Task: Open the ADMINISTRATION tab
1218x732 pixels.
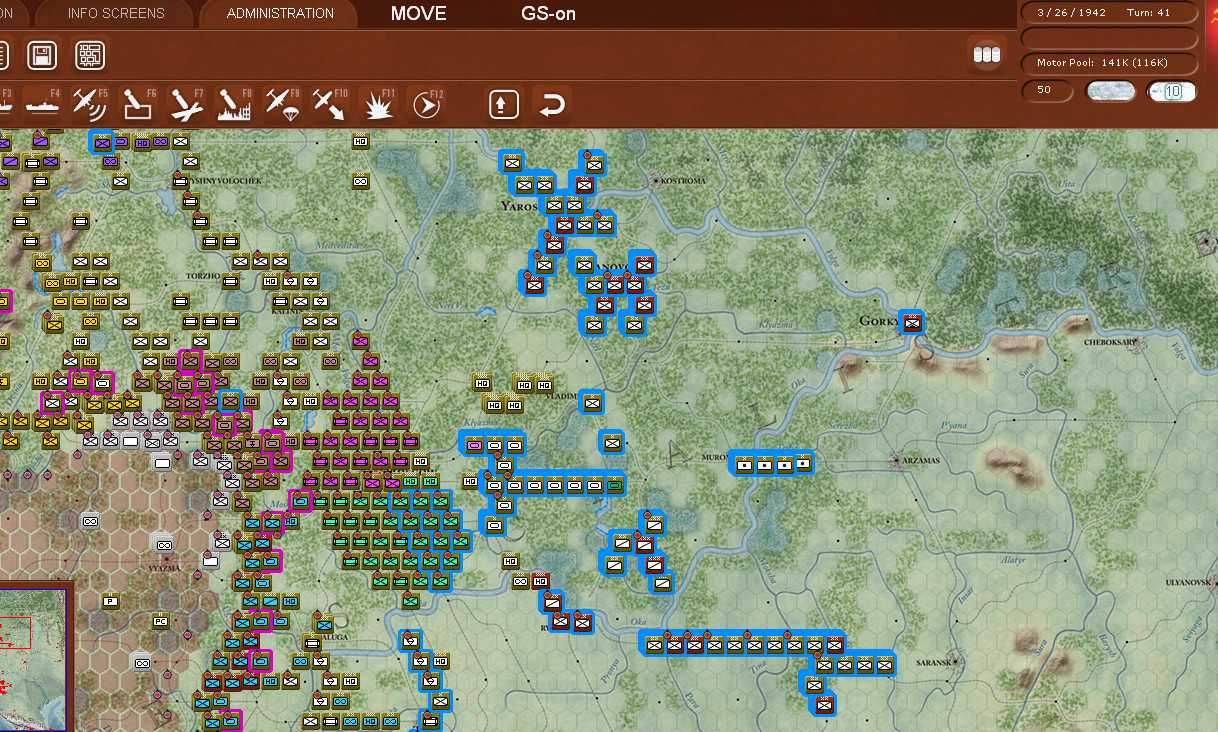Action: click(280, 14)
